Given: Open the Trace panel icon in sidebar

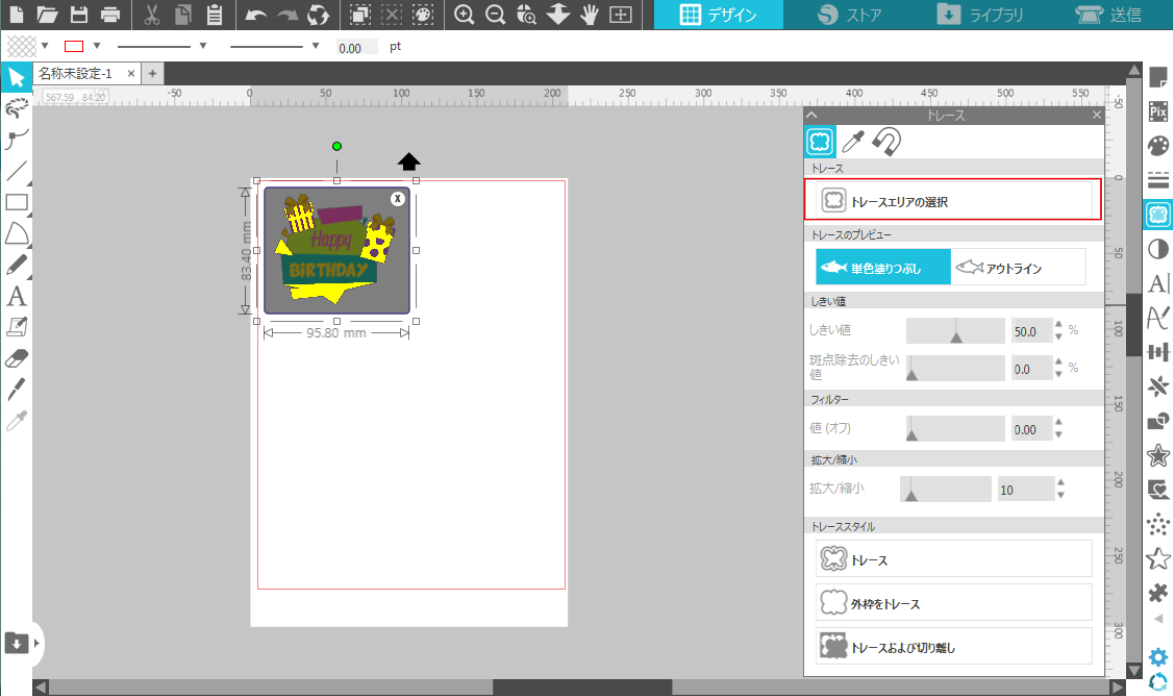Looking at the screenshot, I should (1158, 215).
